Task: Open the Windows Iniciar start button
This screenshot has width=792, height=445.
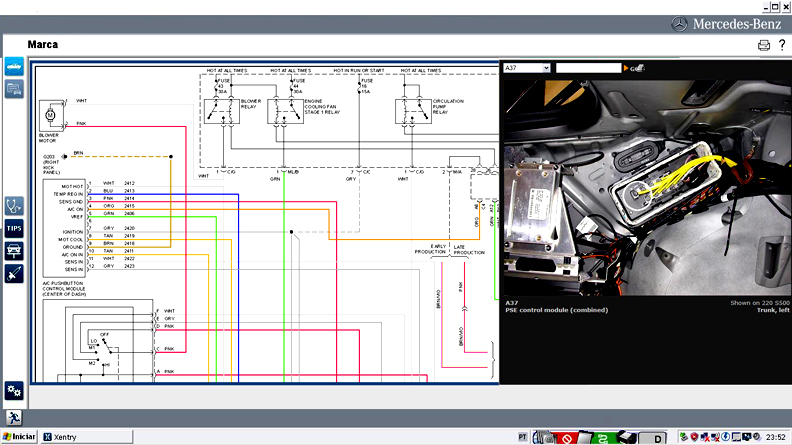Action: [x=19, y=437]
